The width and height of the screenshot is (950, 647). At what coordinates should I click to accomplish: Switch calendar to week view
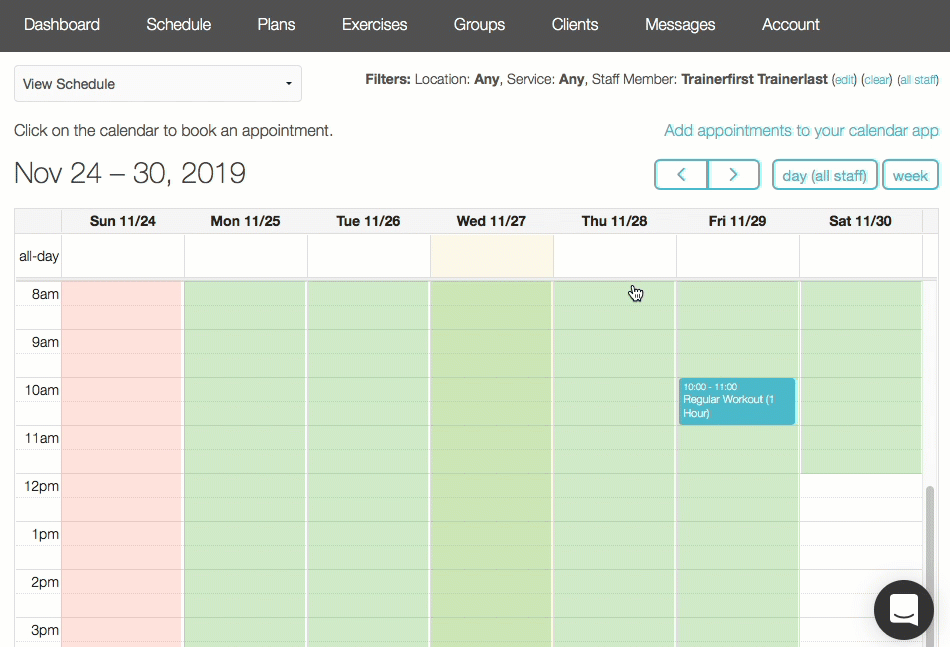910,175
